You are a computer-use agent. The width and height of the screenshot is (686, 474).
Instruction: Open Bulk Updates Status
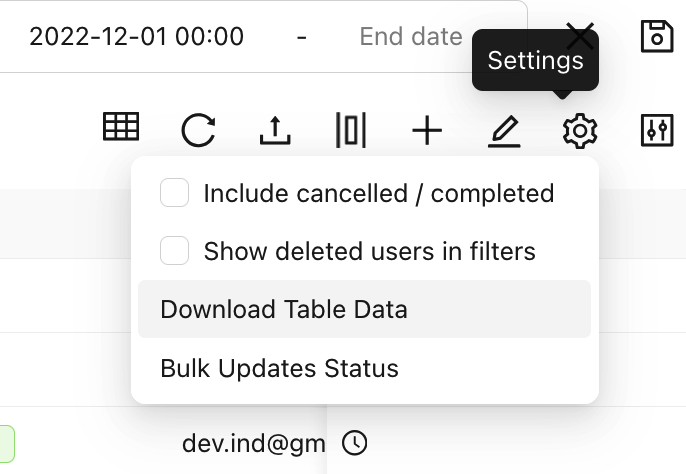coord(279,368)
